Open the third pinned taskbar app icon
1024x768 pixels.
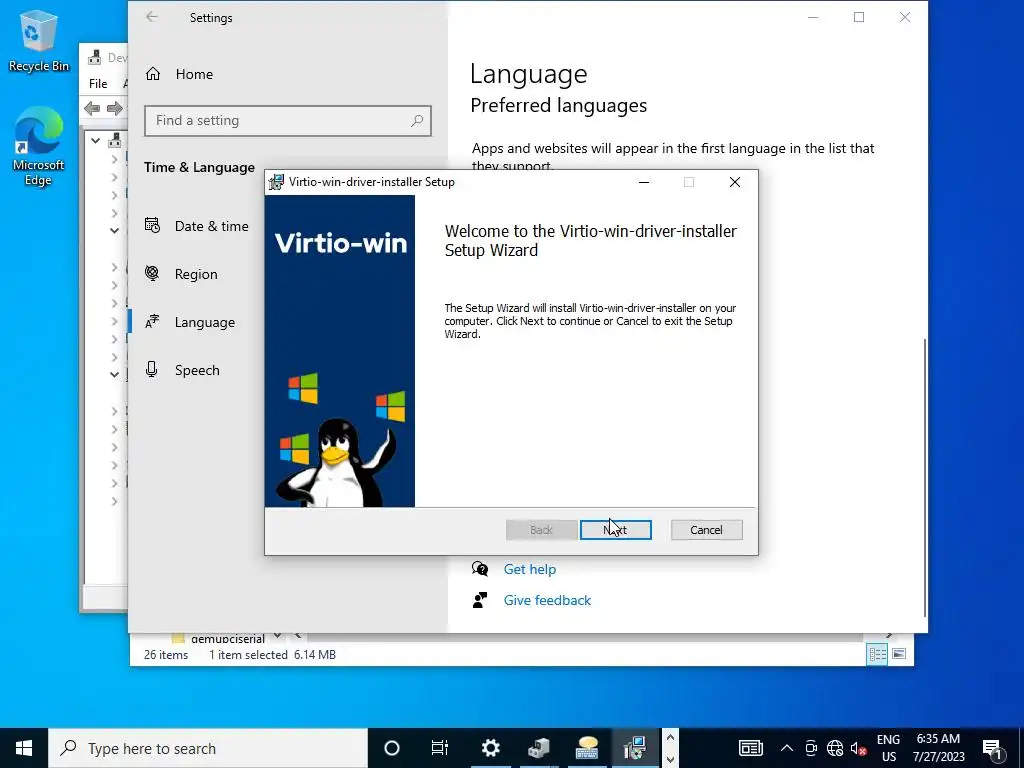[586, 748]
